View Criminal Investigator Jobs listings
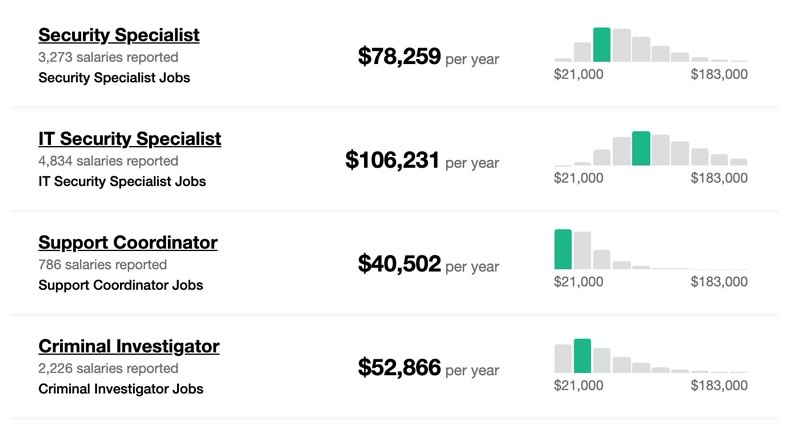Screen dimensions: 800x445 (x=120, y=389)
